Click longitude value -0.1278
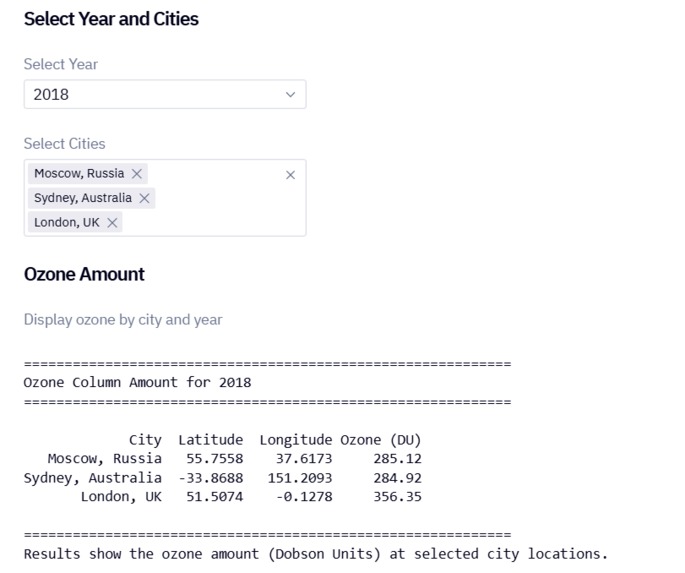Viewport: 685px width, 573px height. point(304,497)
